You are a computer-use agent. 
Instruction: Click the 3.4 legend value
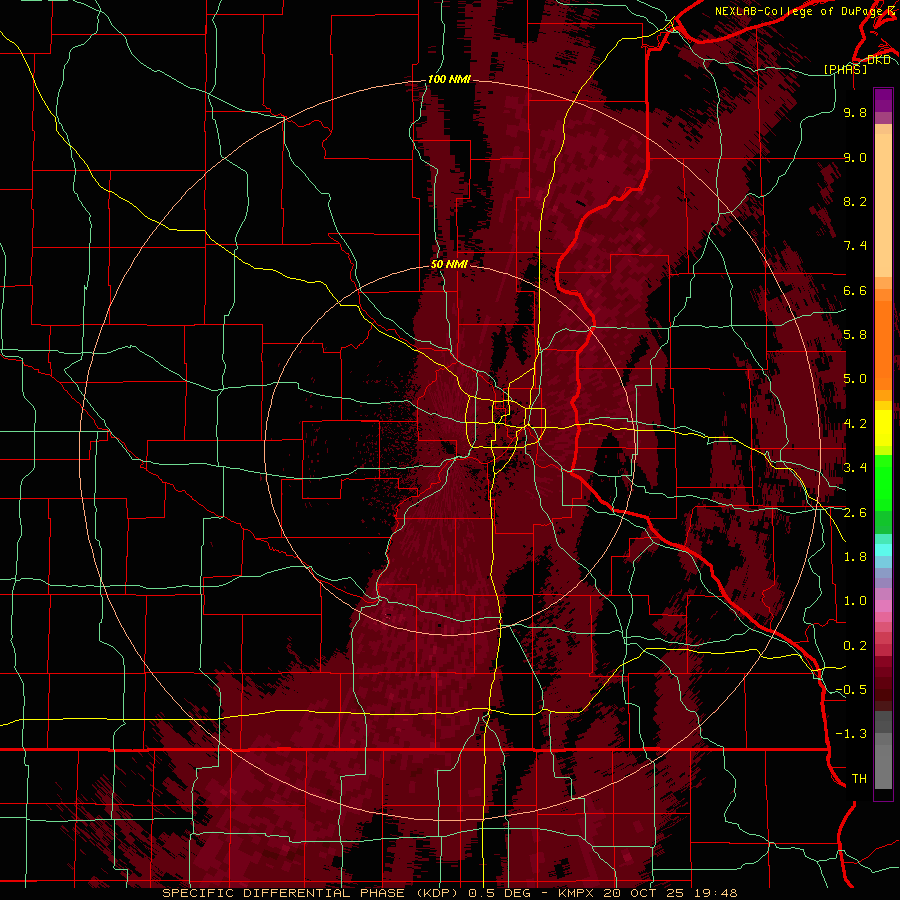point(855,468)
